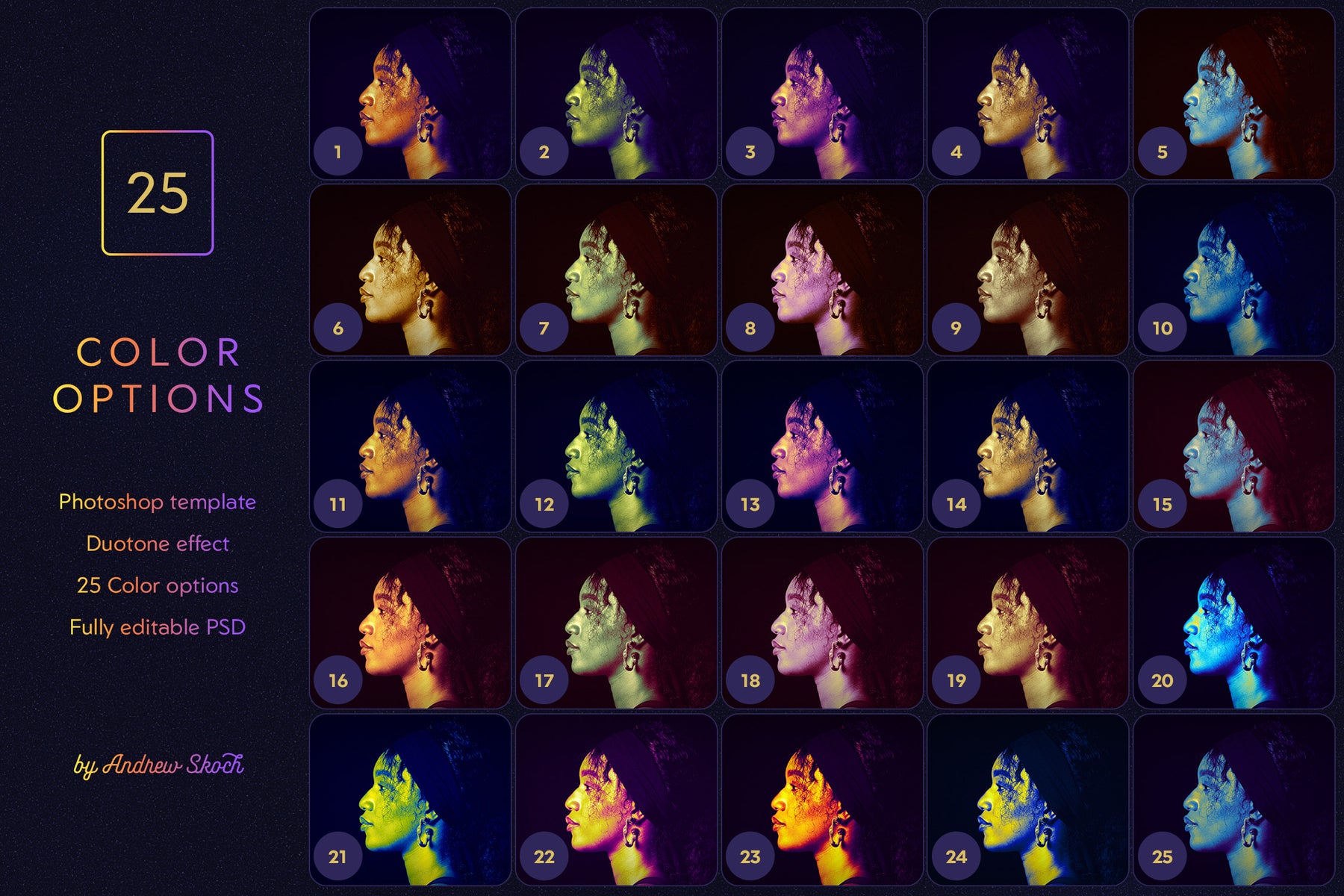The image size is (1344, 896).
Task: Click the number 13 badge
Action: pos(750,504)
